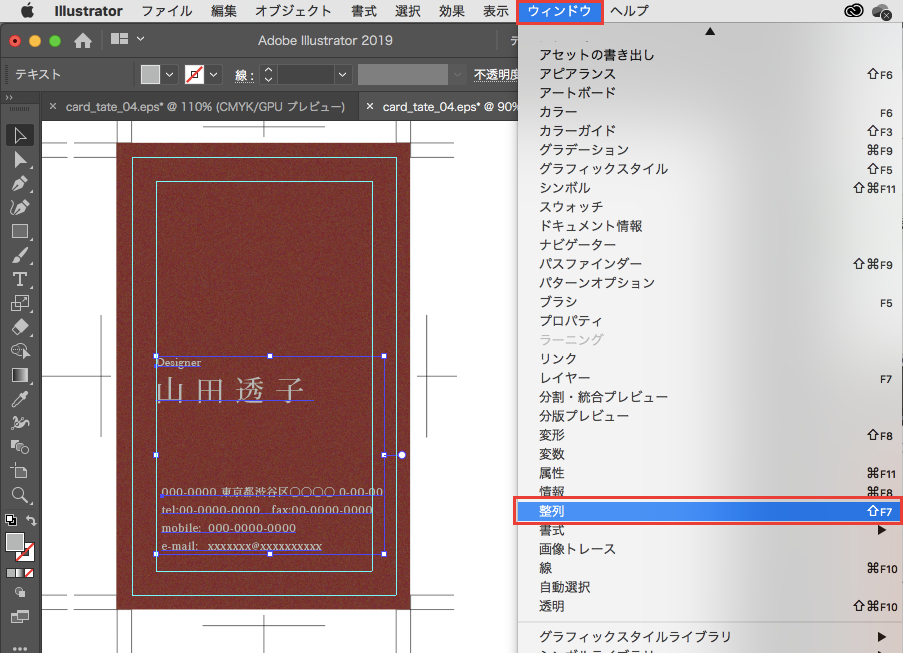Select the Pen tool
This screenshot has height=653, width=903.
click(x=19, y=184)
